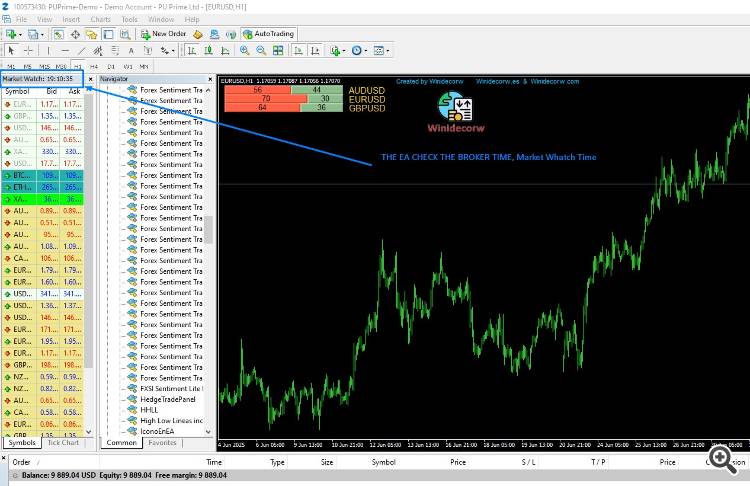
Task: Toggle the Market Watch panel button
Action: [x=58, y=34]
